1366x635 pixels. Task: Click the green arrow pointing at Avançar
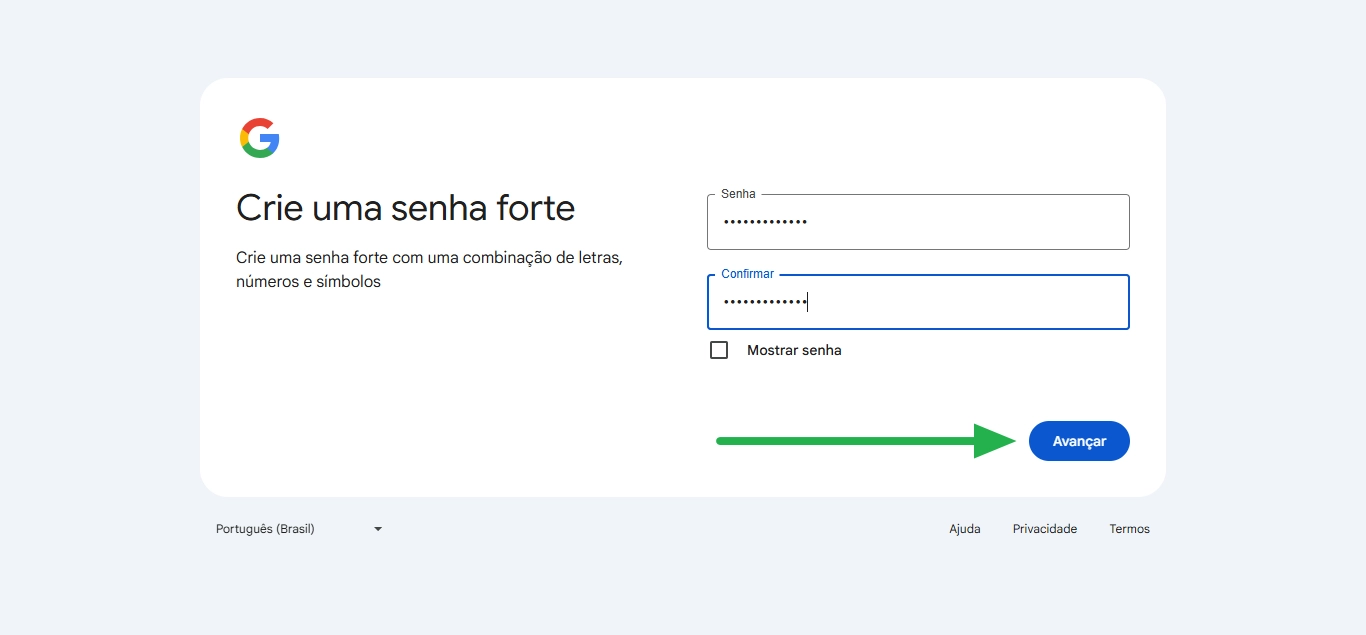tap(865, 440)
